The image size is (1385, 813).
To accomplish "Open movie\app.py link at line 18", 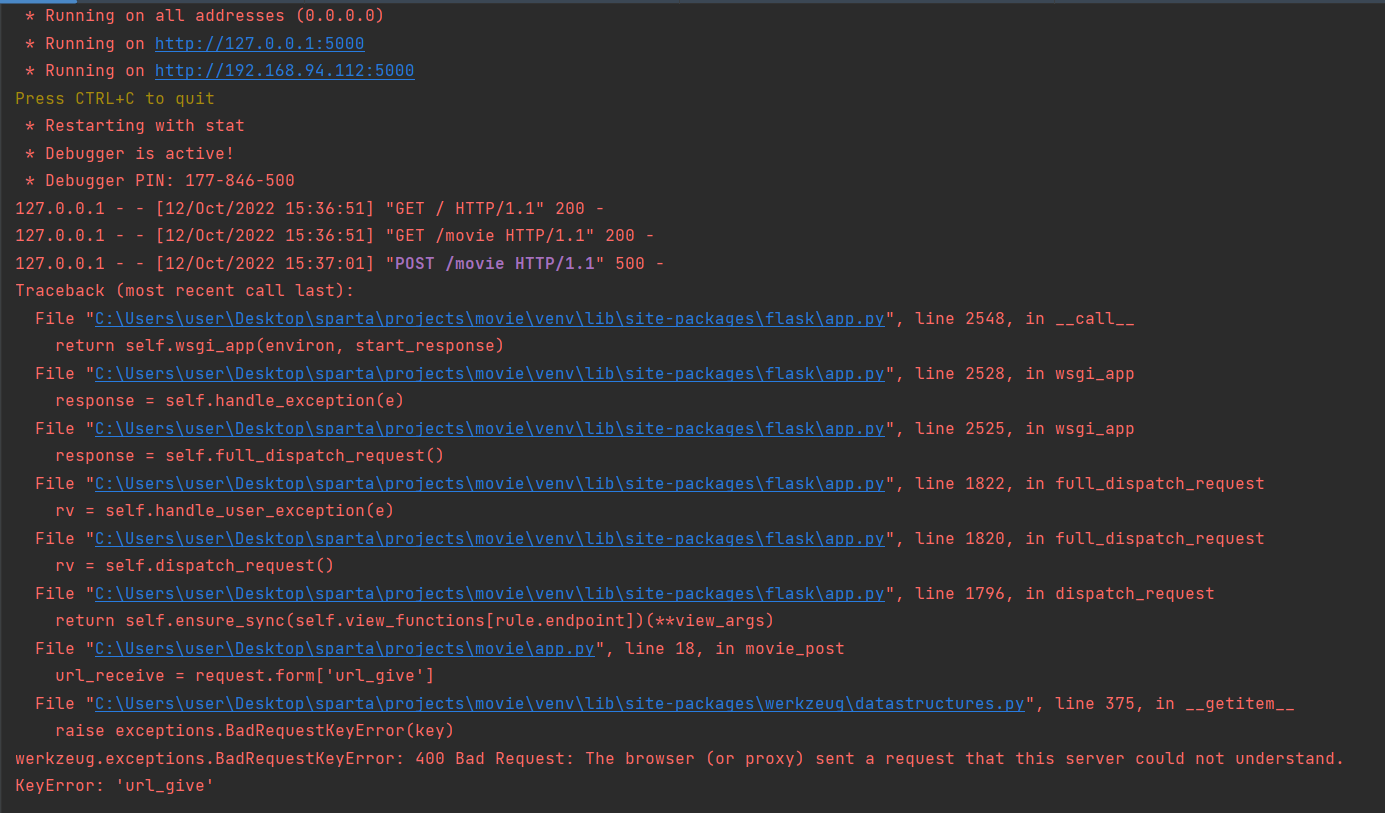I will (x=345, y=648).
